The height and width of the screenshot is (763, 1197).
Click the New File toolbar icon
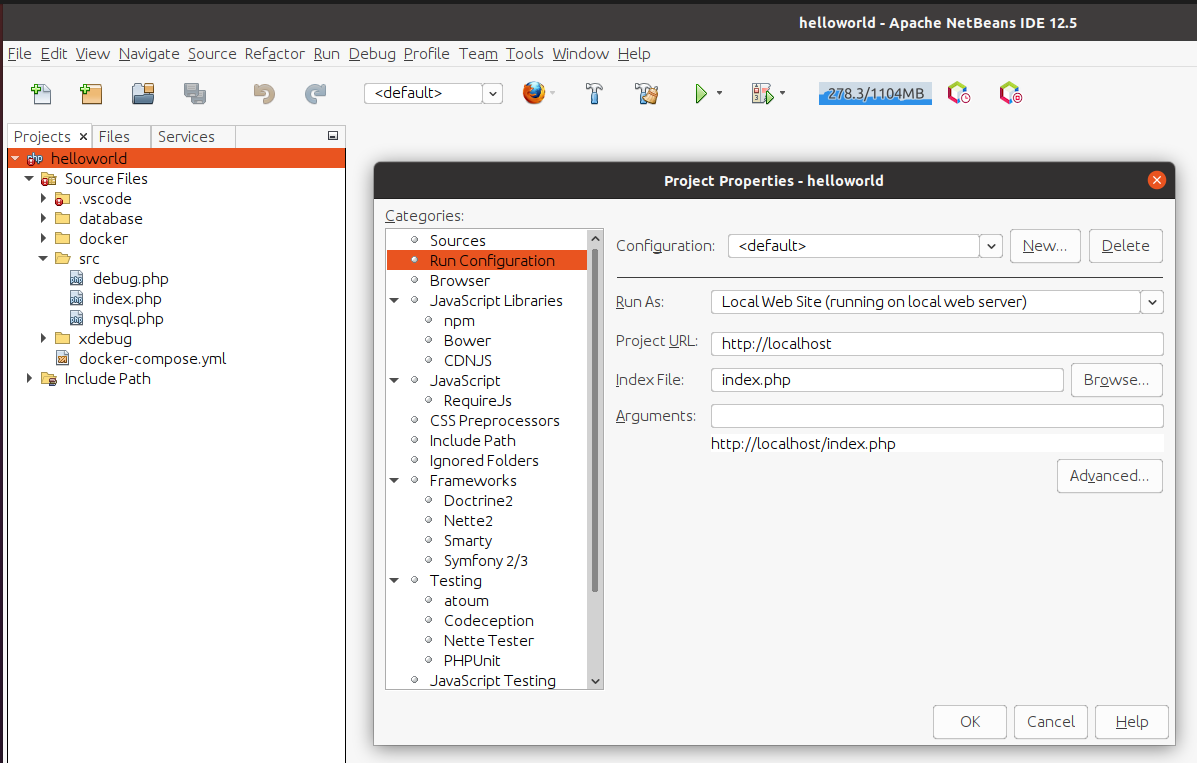[41, 93]
